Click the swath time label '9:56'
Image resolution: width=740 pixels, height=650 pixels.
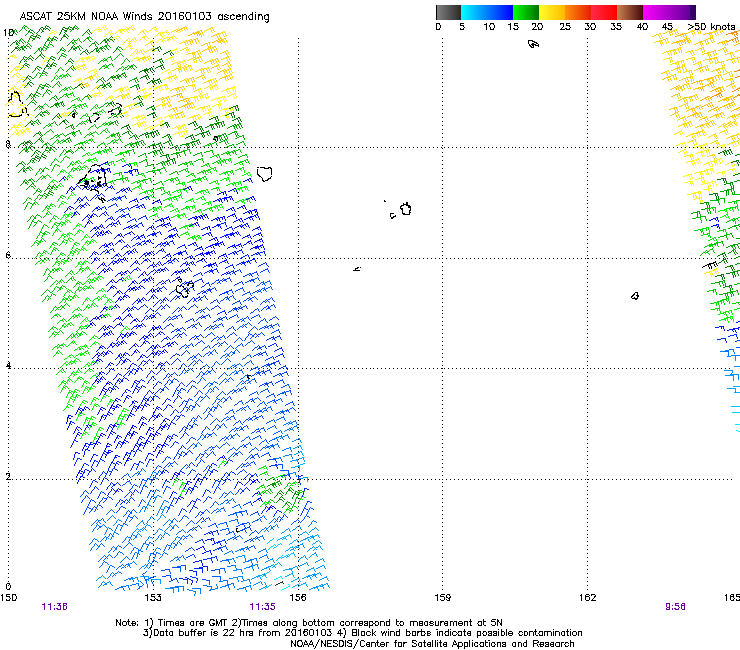675,607
